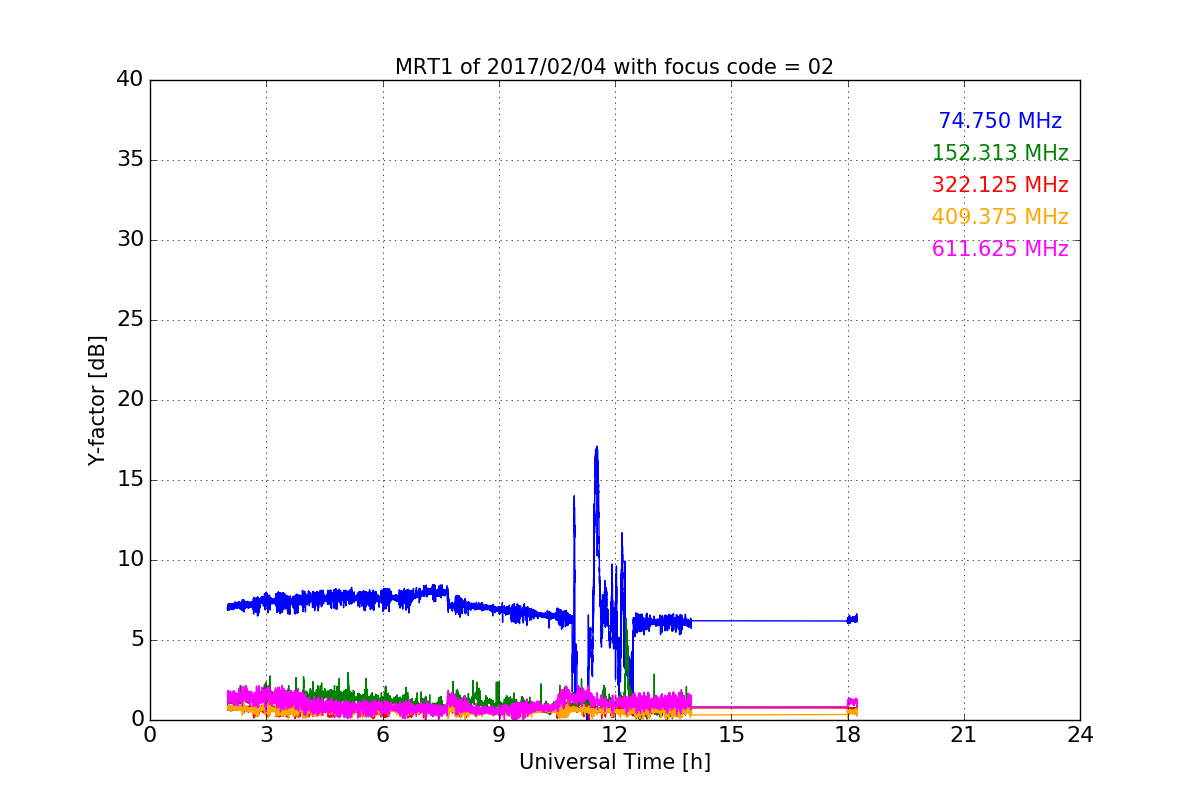Click the x-axis tick value 3
1200x800 pixels.
[x=266, y=735]
